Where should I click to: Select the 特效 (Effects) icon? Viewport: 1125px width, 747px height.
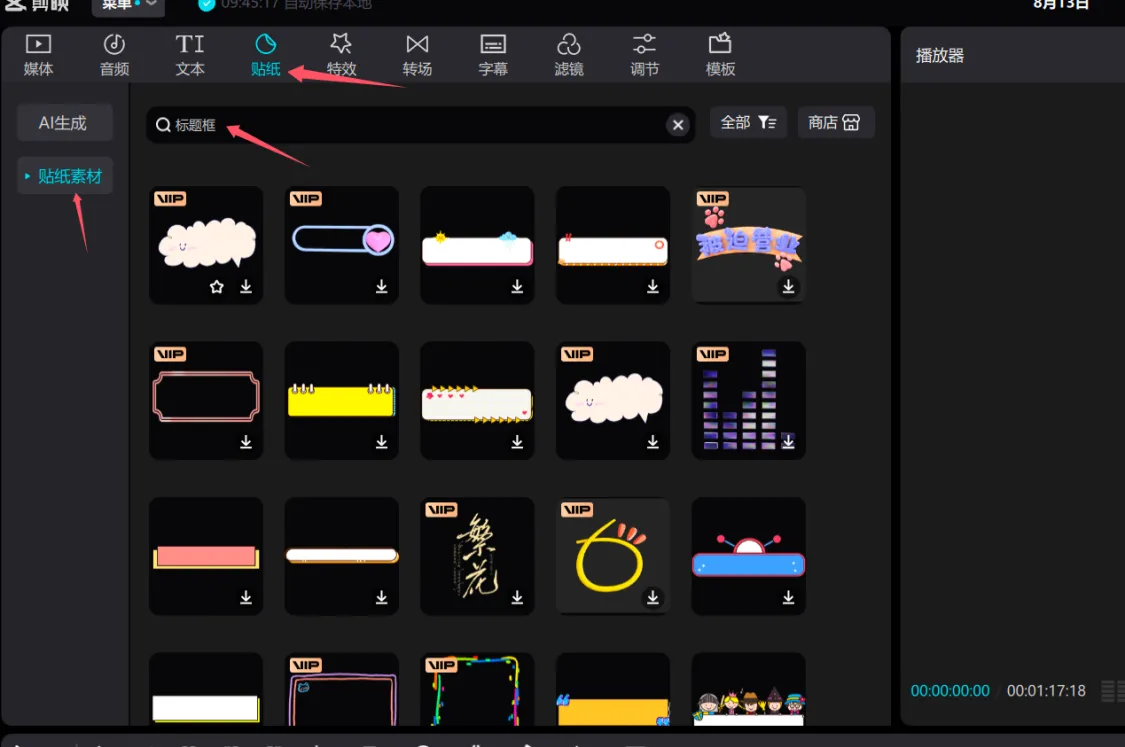(x=341, y=55)
